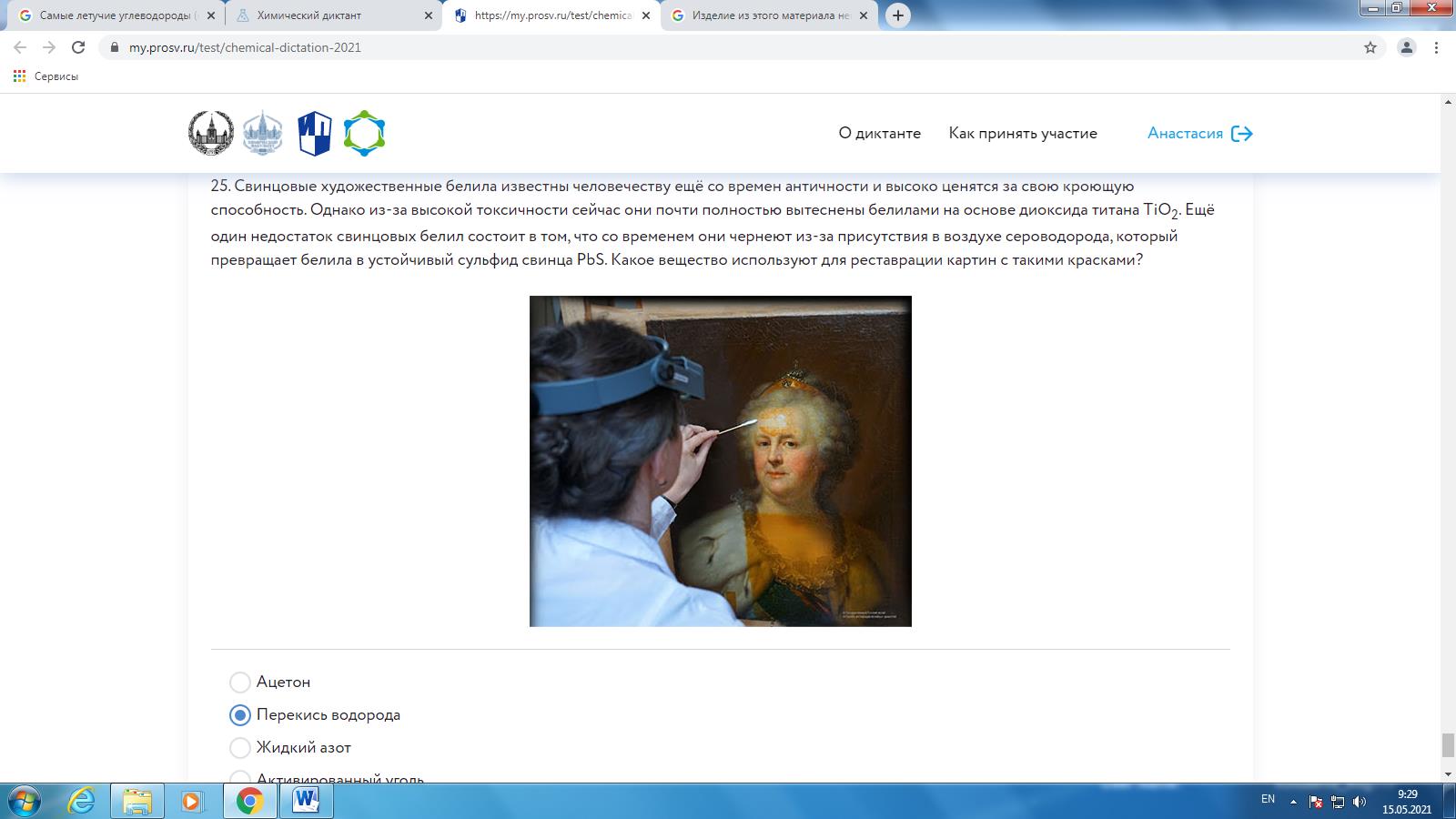The width and height of the screenshot is (1456, 819).
Task: Close the my.prosv.ru test tab
Action: pos(646,15)
